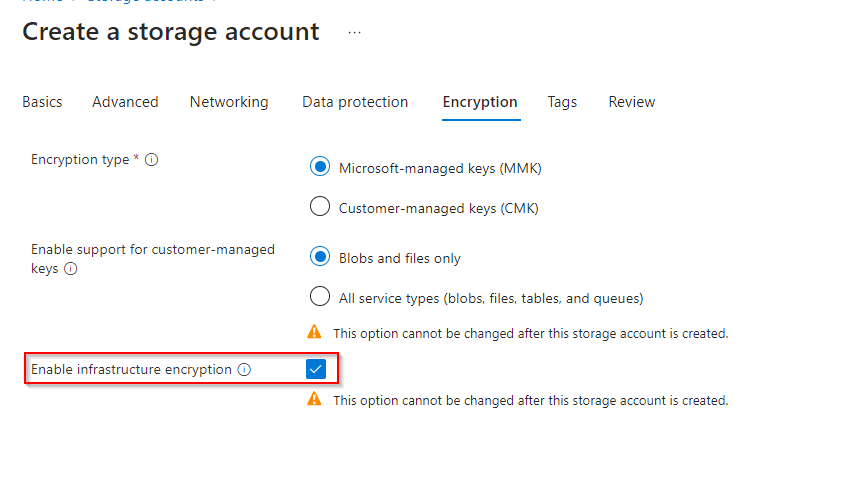Uncheck the infrastructure encryption checkbox
The image size is (852, 485).
point(316,370)
